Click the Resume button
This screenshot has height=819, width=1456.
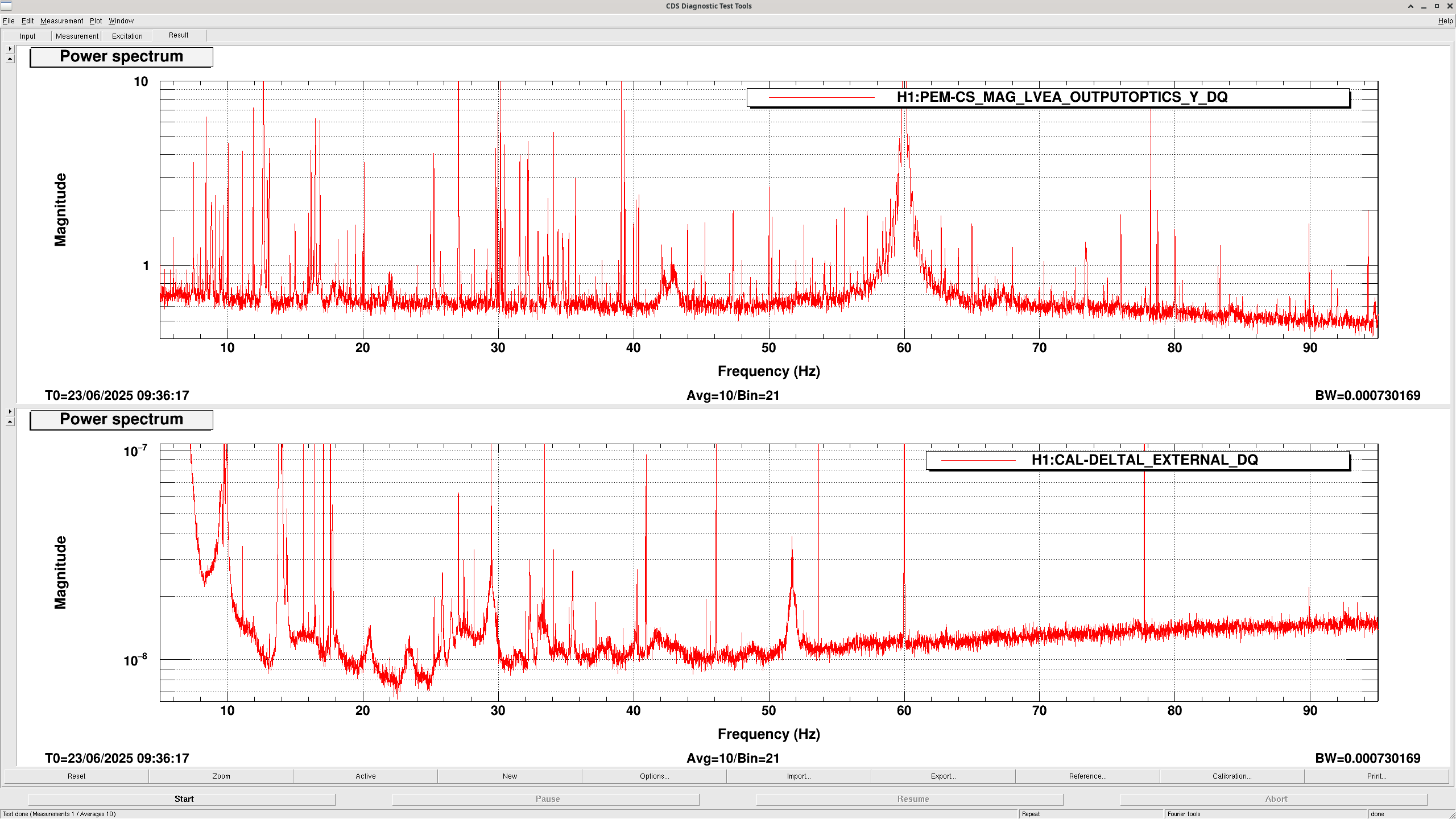pos(910,799)
